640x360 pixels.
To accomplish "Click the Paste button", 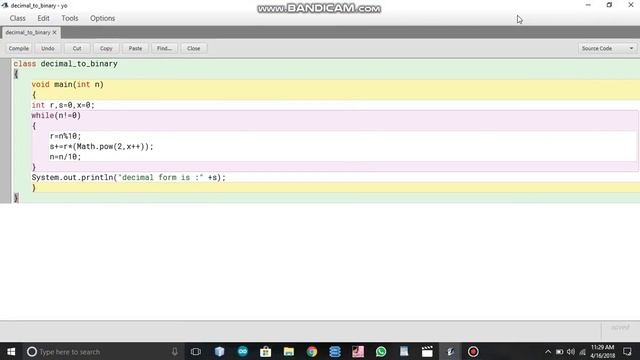I will [135, 48].
